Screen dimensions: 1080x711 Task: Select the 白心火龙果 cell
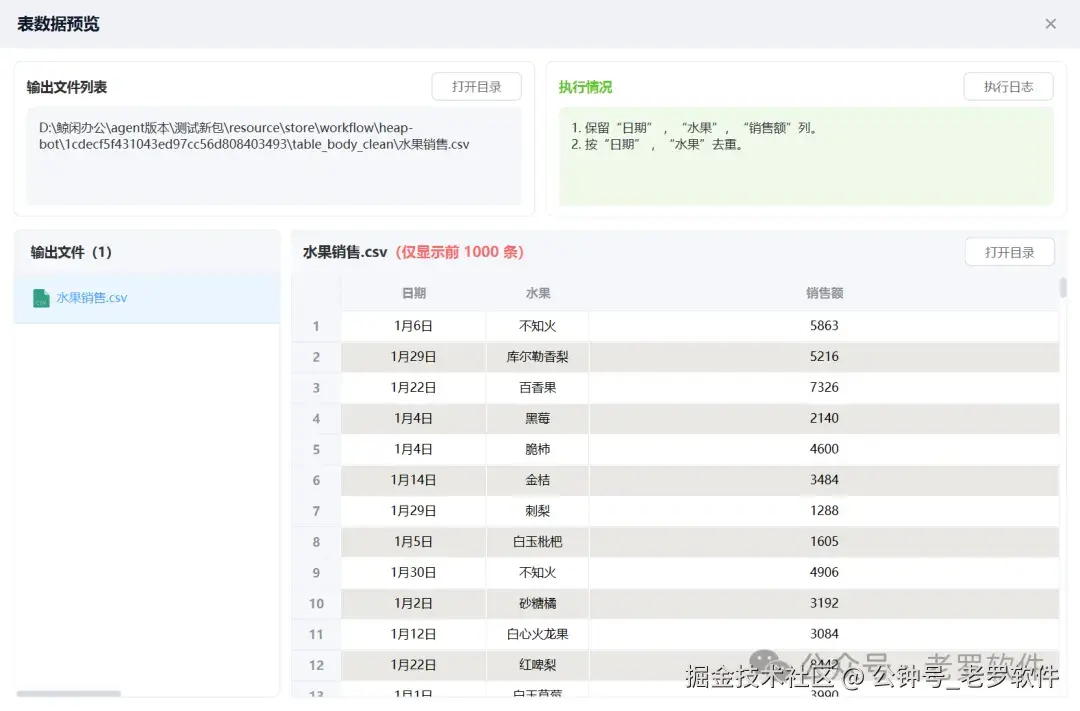point(537,635)
